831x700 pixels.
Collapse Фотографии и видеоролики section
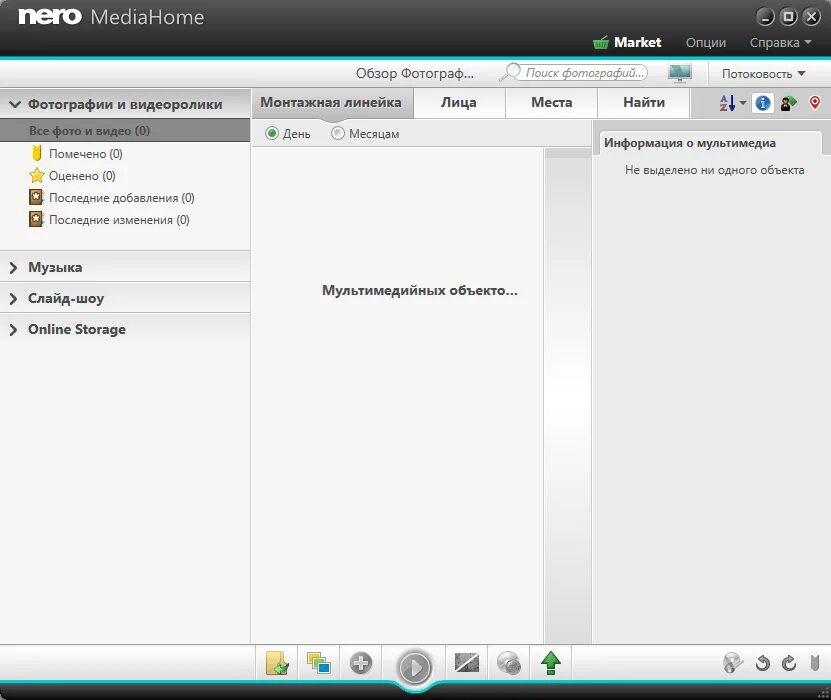tap(14, 104)
